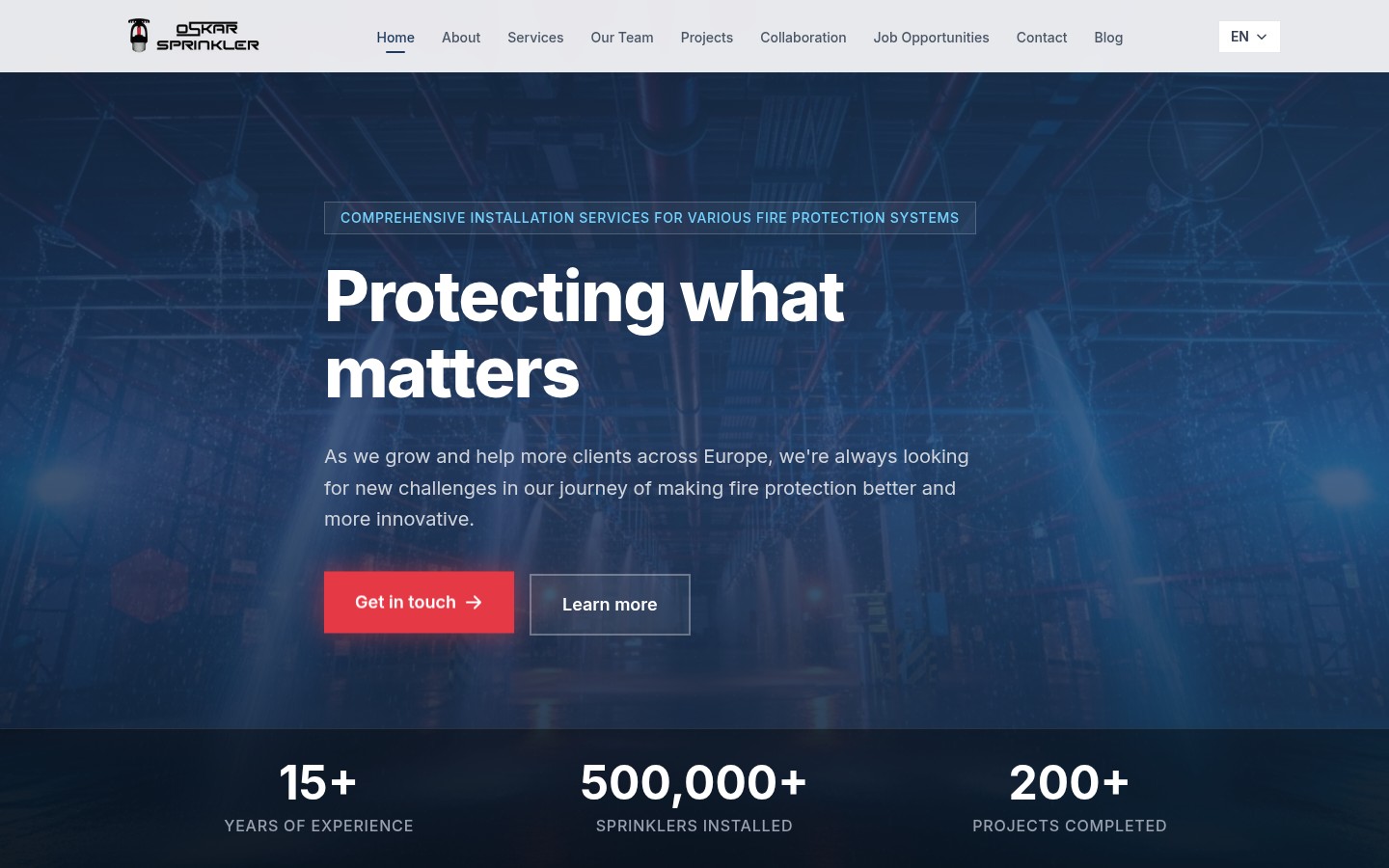
Task: Open the Blog link
Action: pos(1108,38)
